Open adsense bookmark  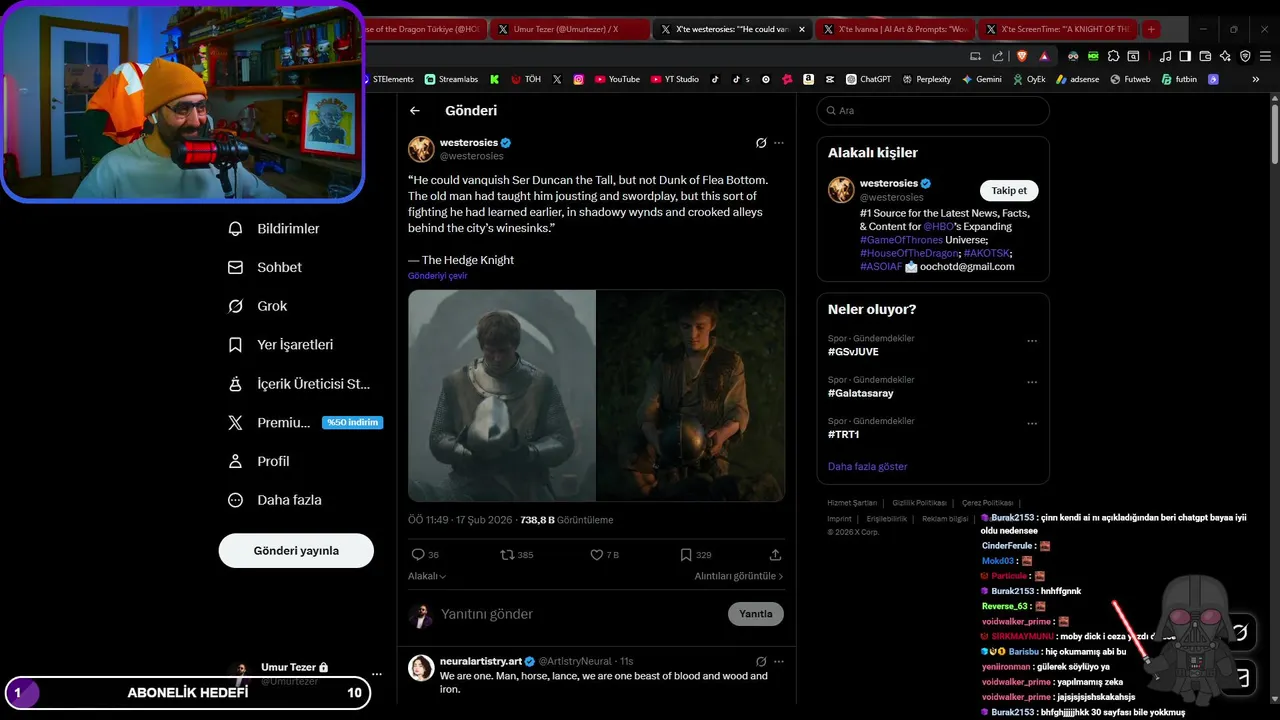point(1078,79)
